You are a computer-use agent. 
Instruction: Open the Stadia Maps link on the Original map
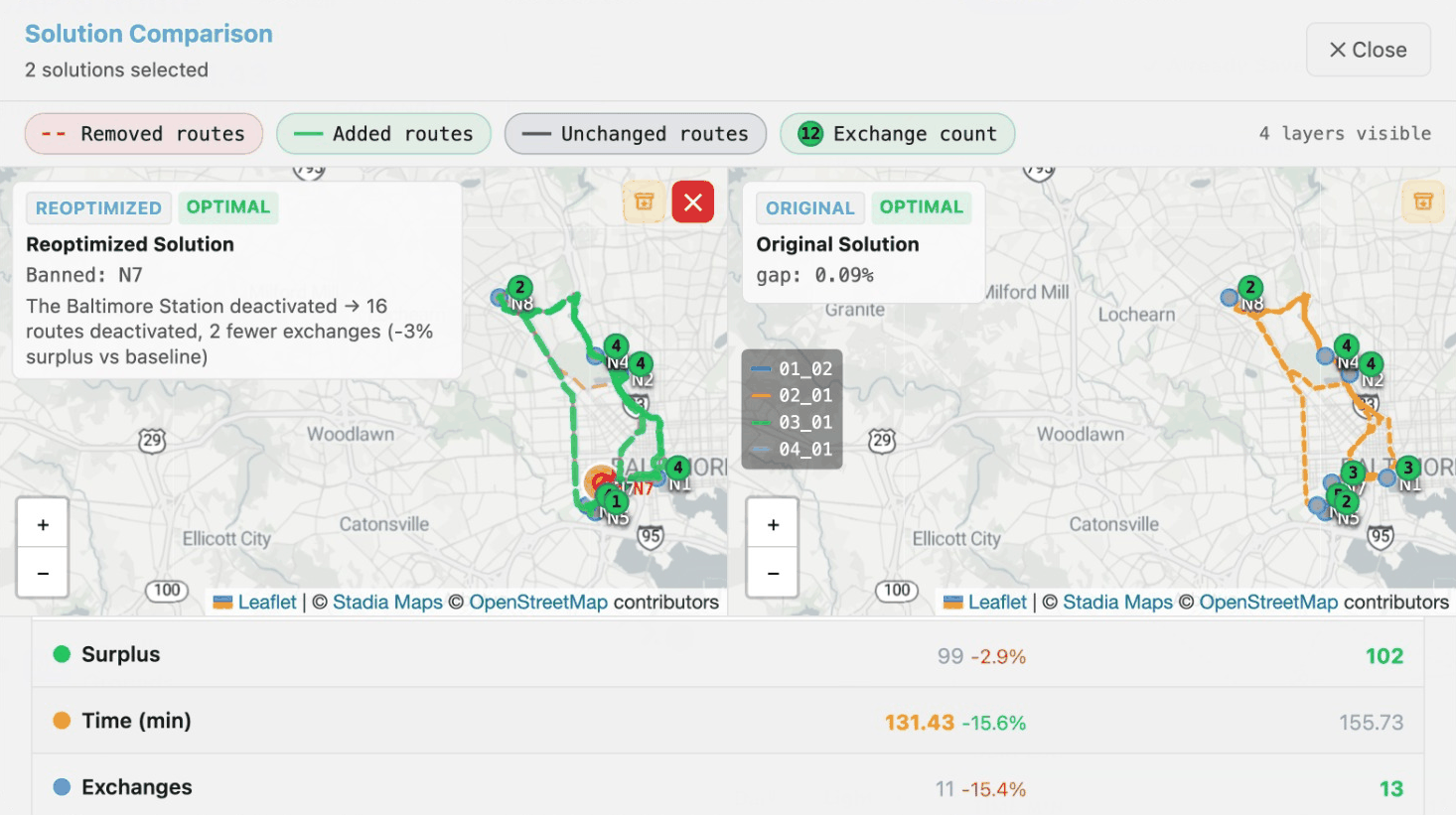(x=1117, y=602)
